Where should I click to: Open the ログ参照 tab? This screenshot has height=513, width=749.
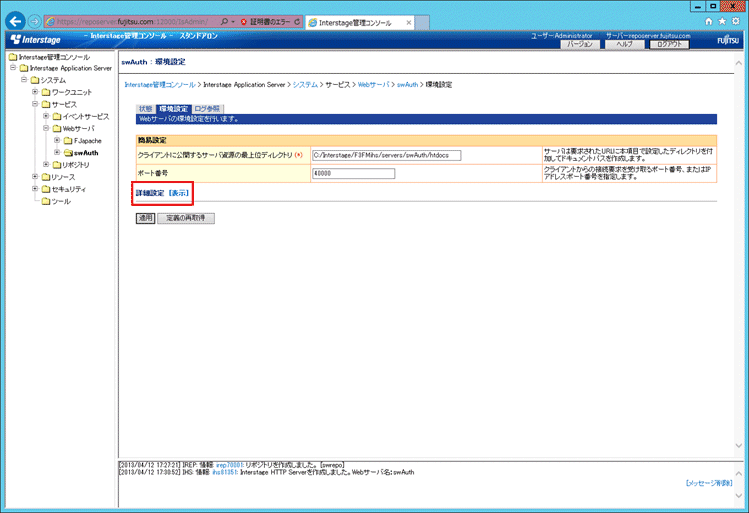pyautogui.click(x=207, y=109)
